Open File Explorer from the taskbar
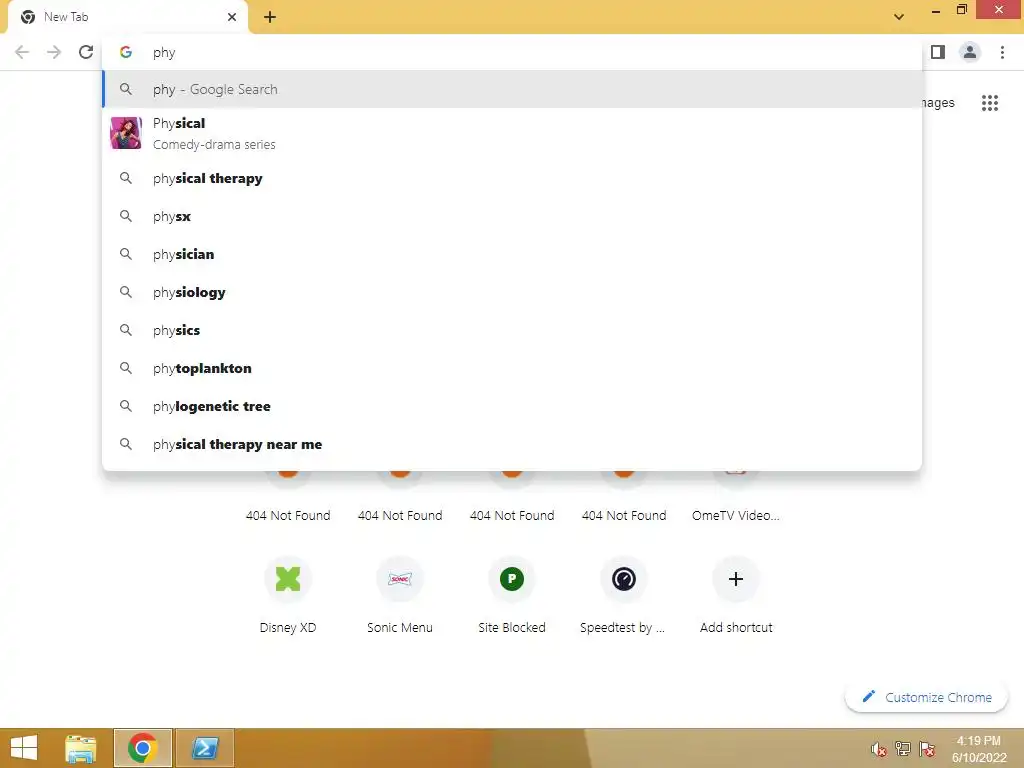Viewport: 1024px width, 768px height. [81, 748]
